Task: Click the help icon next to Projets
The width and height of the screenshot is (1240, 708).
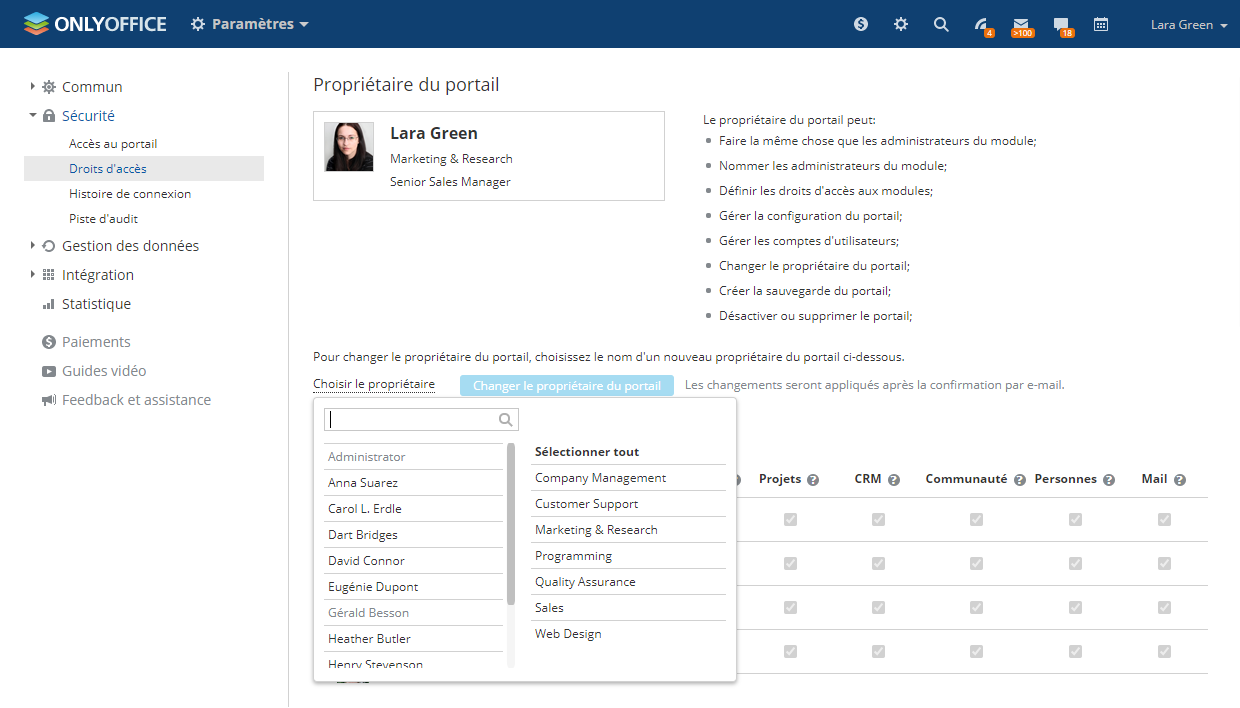Action: pyautogui.click(x=813, y=480)
